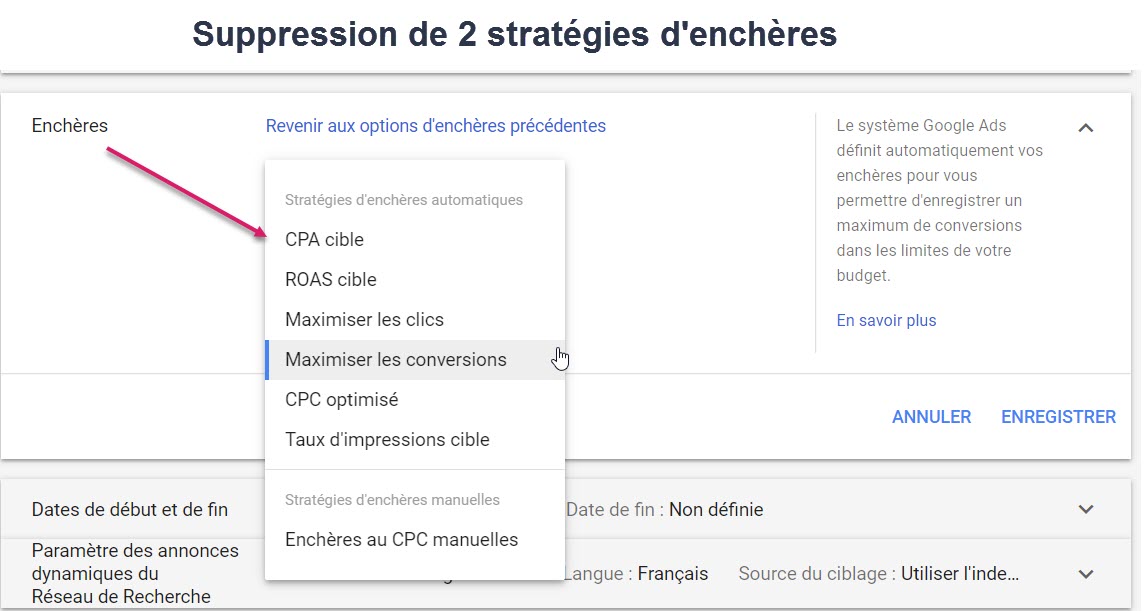The height and width of the screenshot is (611, 1145).
Task: Click the "Stratégies d'enchères automatiques" group header
Action: tap(404, 199)
